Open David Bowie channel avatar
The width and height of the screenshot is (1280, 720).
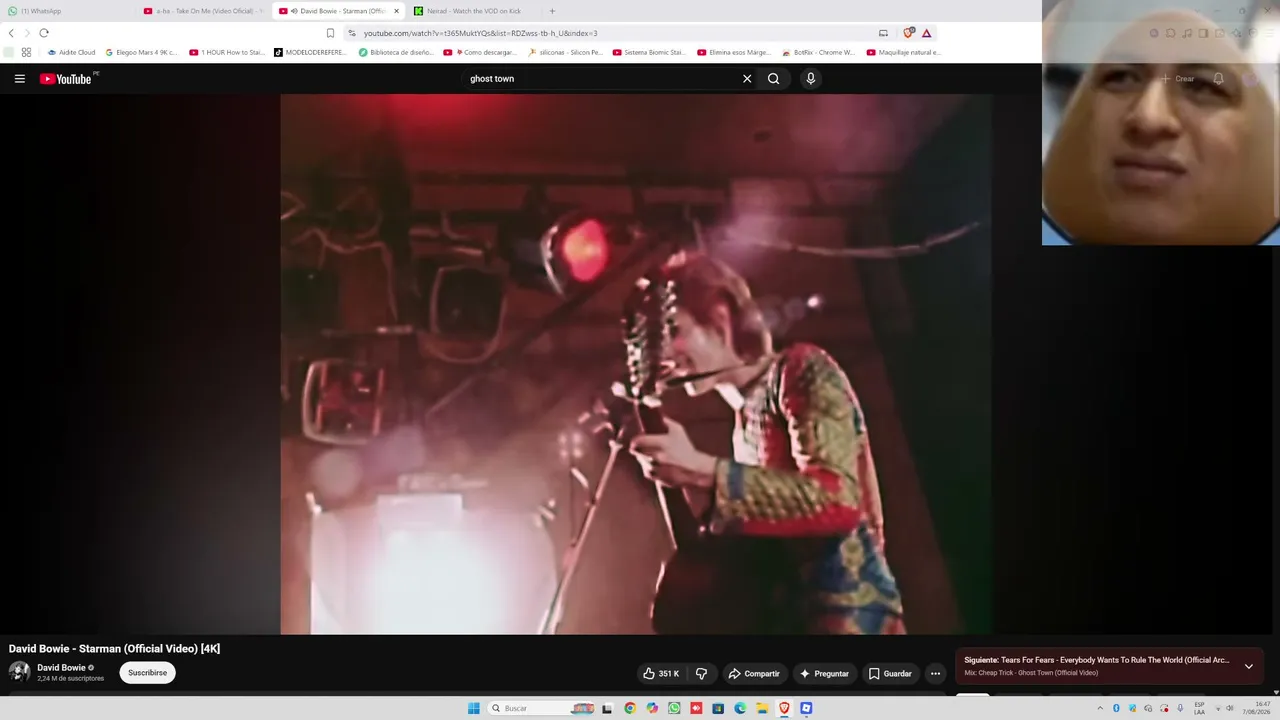(x=19, y=672)
